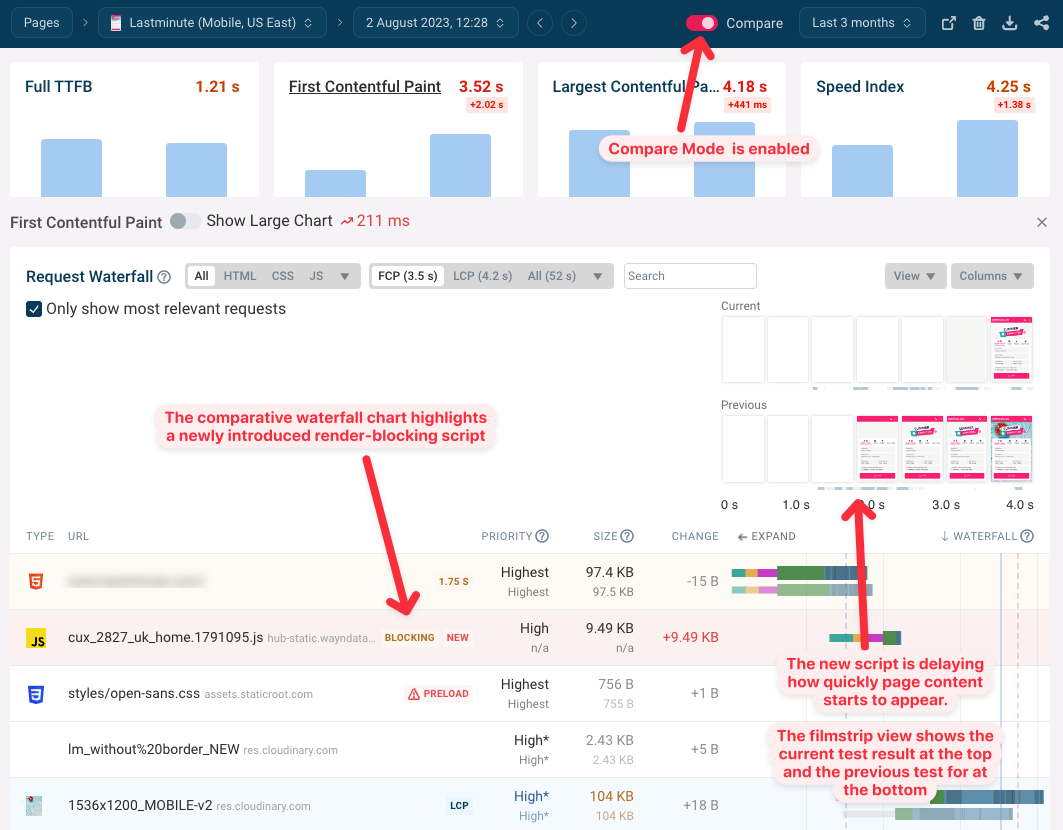Click the share icon in header
1063x830 pixels.
1041,23
